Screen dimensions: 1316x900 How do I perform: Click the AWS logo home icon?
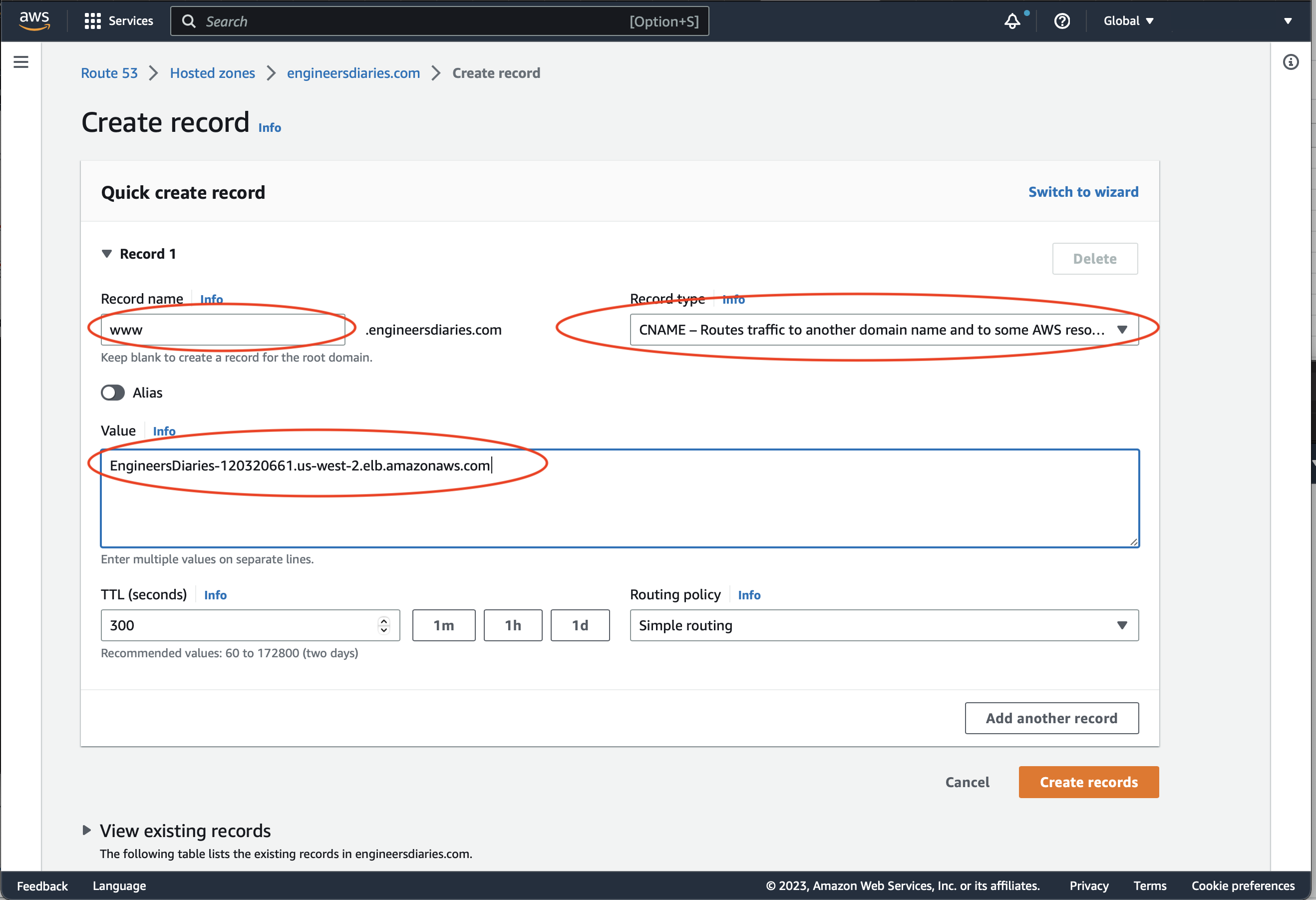(x=34, y=20)
